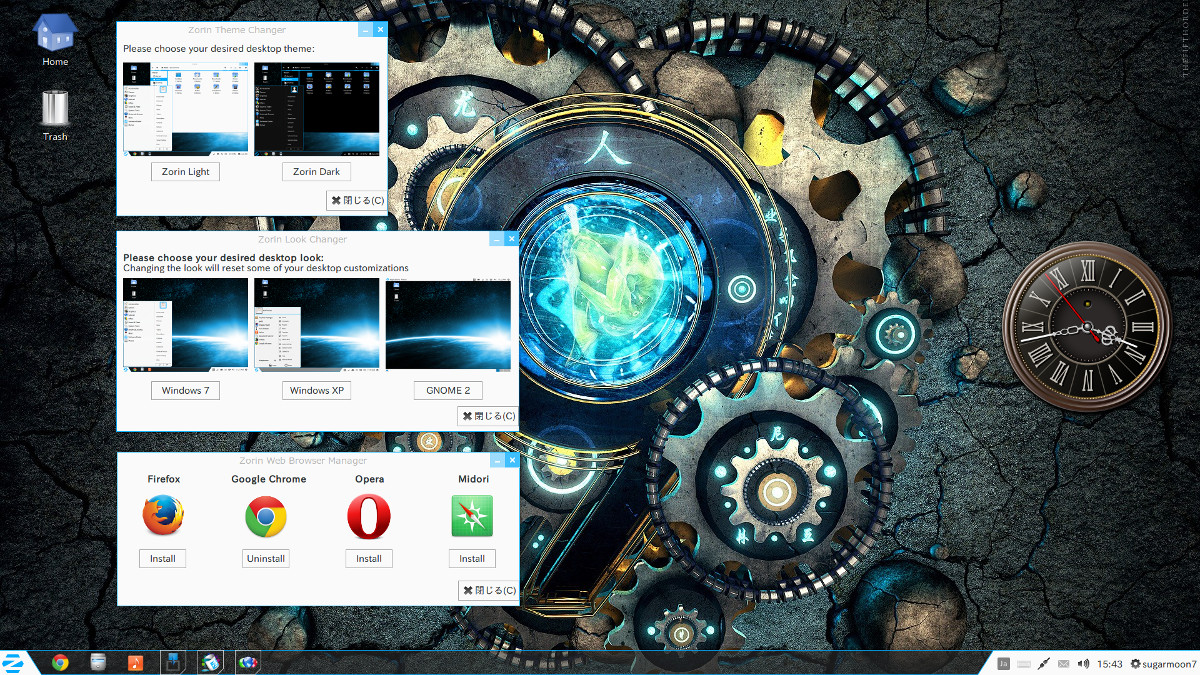Open the mail envelope tray indicator
This screenshot has width=1200, height=675.
[1064, 664]
